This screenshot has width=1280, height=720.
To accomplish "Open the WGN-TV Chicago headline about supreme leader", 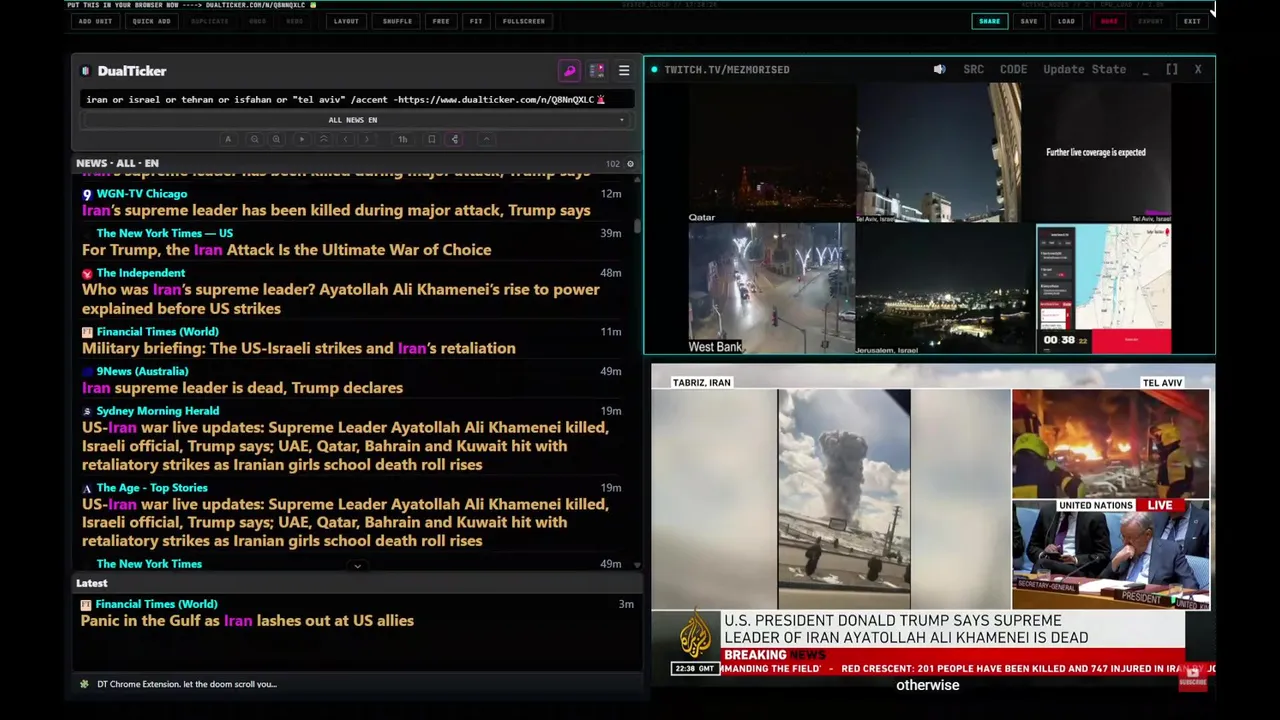I will coord(336,211).
